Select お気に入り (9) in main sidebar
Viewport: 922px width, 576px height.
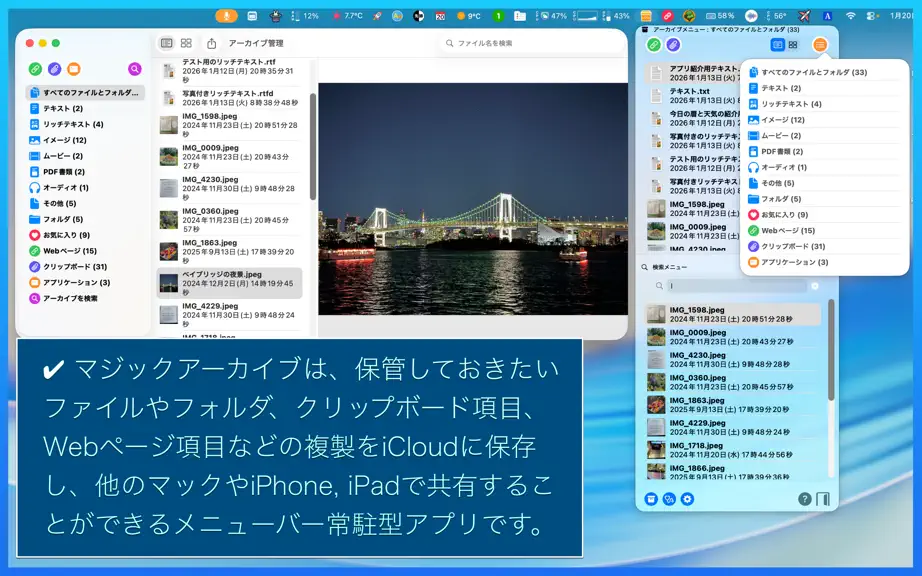point(85,235)
